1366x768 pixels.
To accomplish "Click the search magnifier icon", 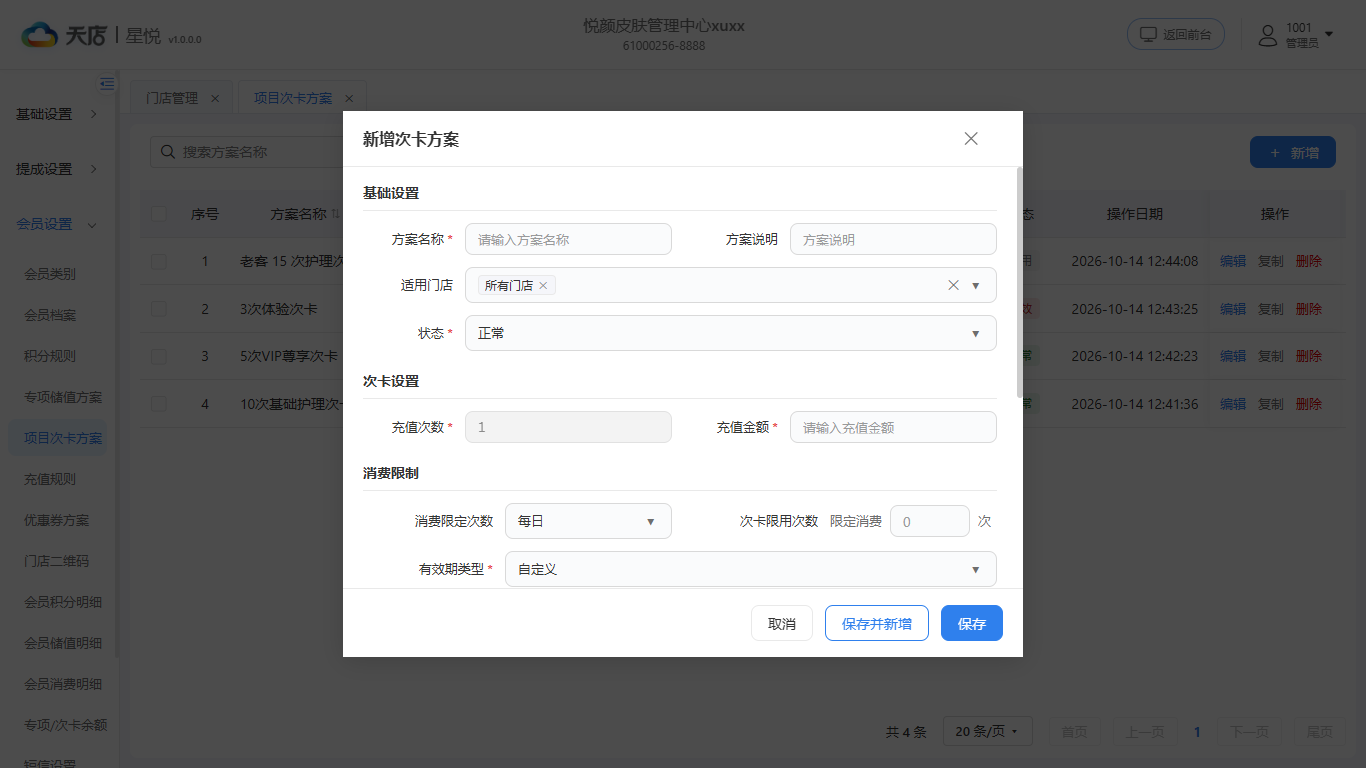I will click(x=166, y=152).
